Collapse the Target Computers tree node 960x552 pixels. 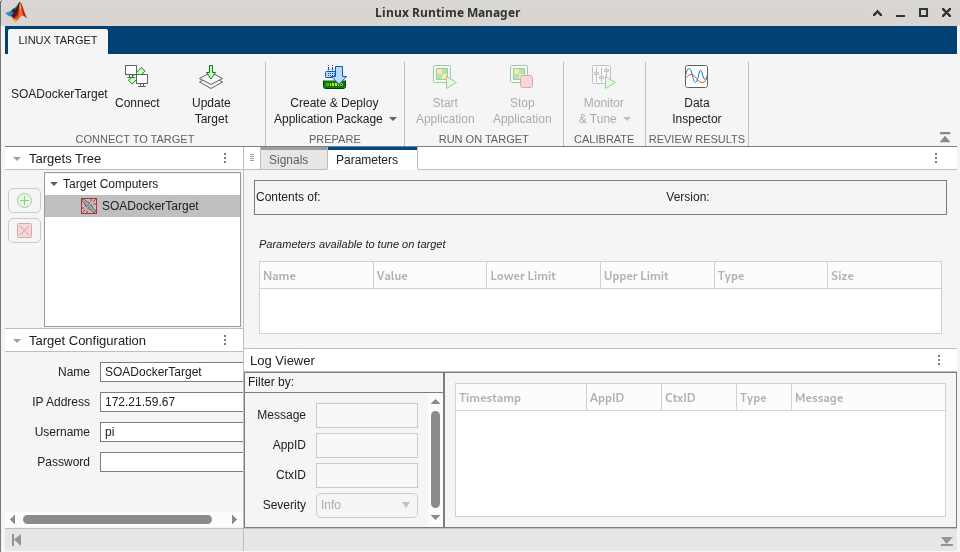[54, 184]
